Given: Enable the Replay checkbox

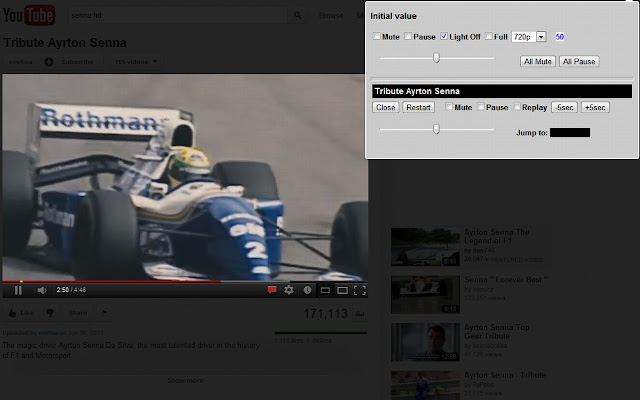Looking at the screenshot, I should 517,107.
